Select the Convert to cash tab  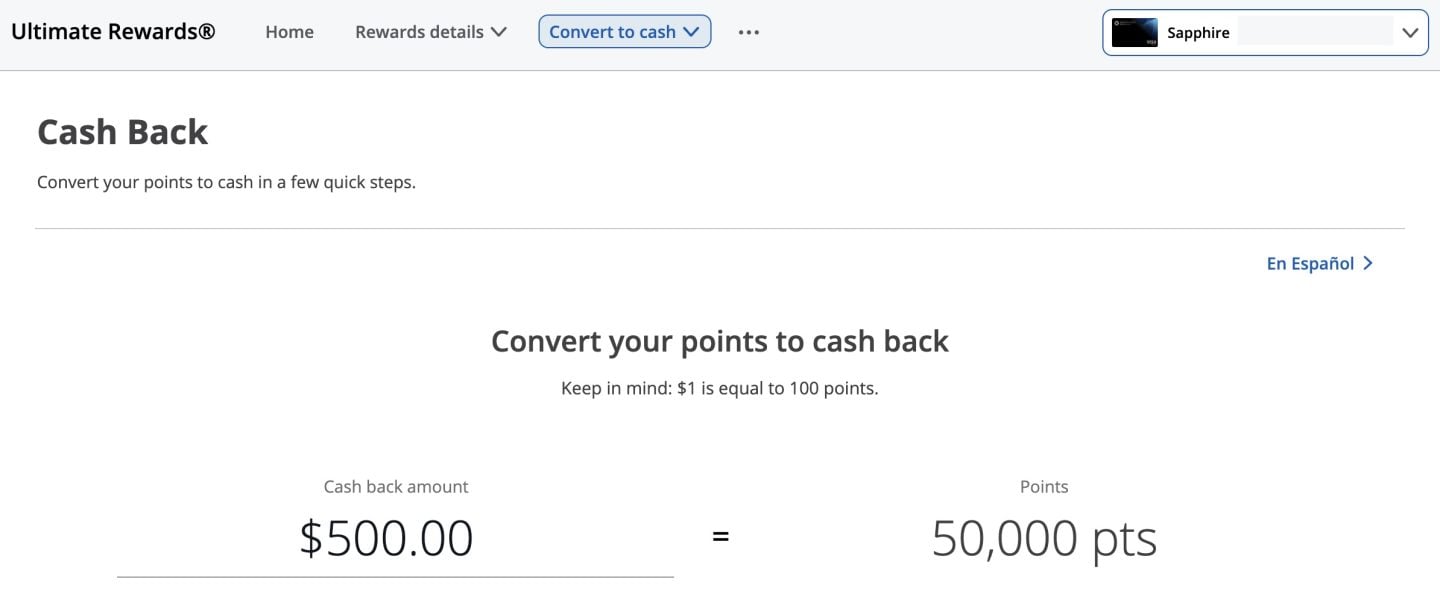612,32
